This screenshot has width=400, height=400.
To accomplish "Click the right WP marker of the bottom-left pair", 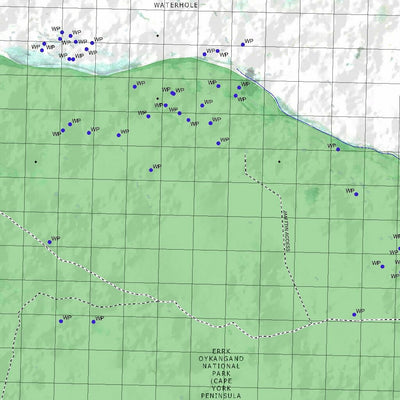I will coord(94,322).
